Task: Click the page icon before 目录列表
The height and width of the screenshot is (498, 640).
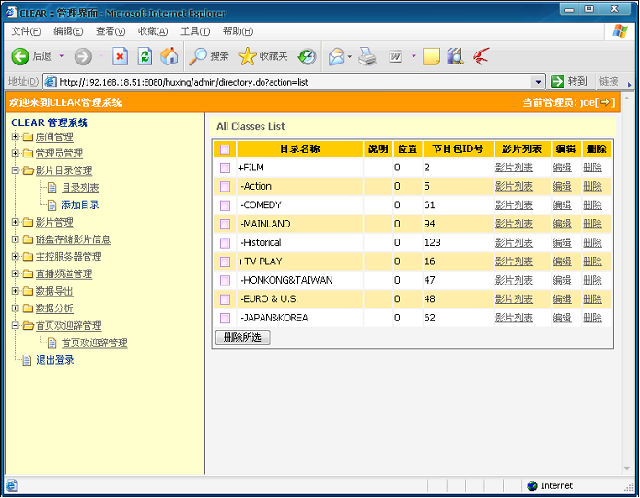Action: (x=52, y=188)
